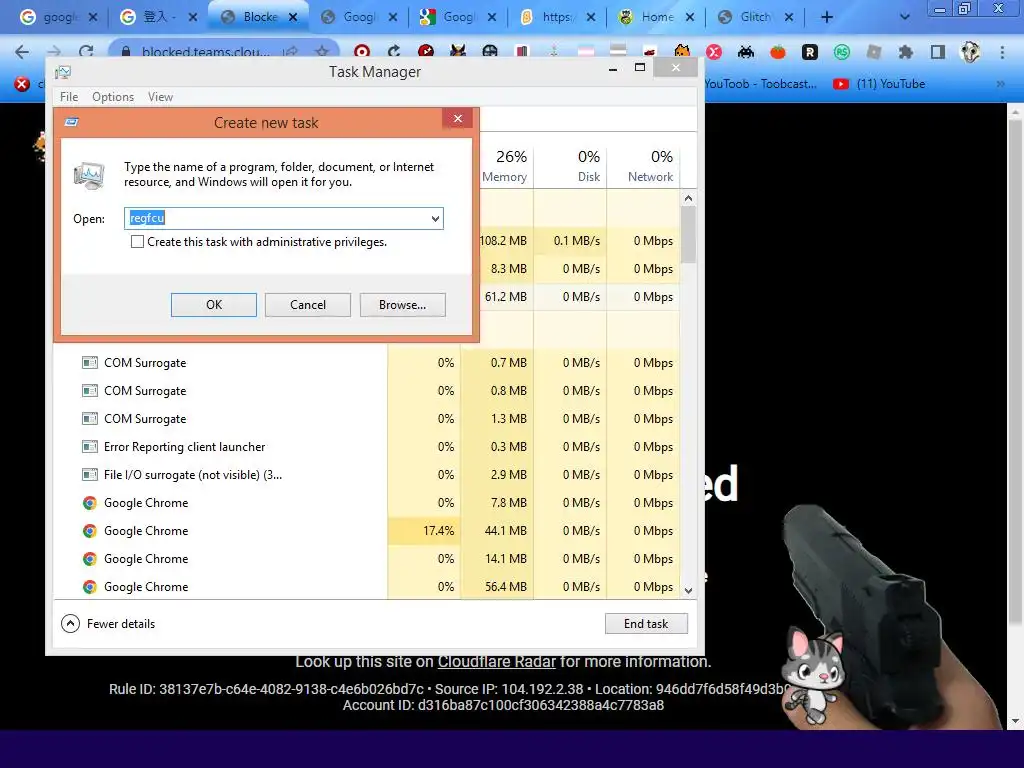This screenshot has width=1024, height=768.
Task: Click the YouTube bookmark icon
Action: coord(840,84)
